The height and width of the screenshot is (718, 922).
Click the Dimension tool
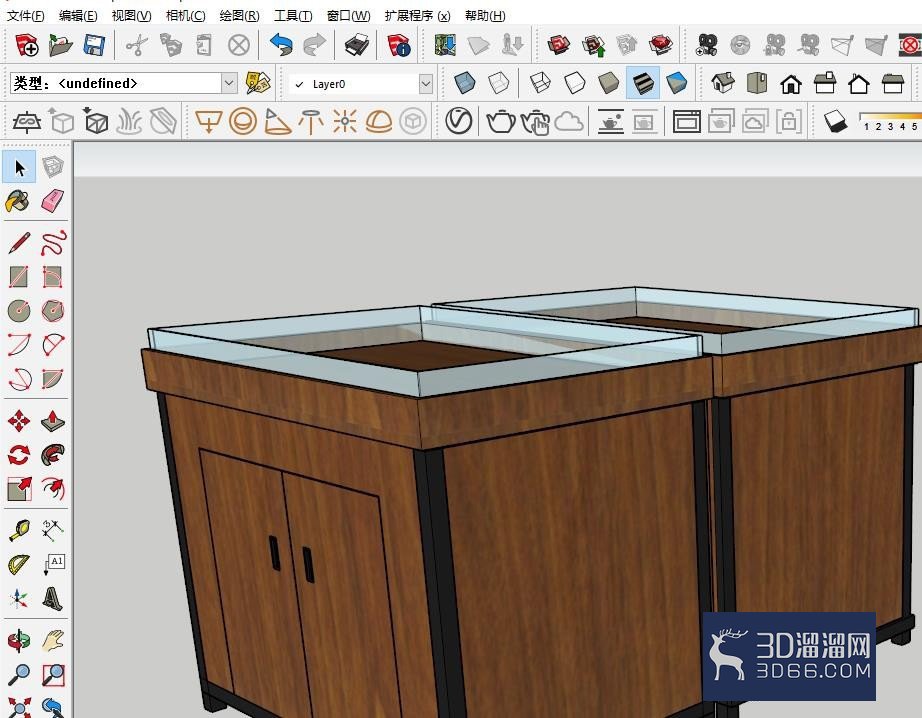pyautogui.click(x=53, y=530)
